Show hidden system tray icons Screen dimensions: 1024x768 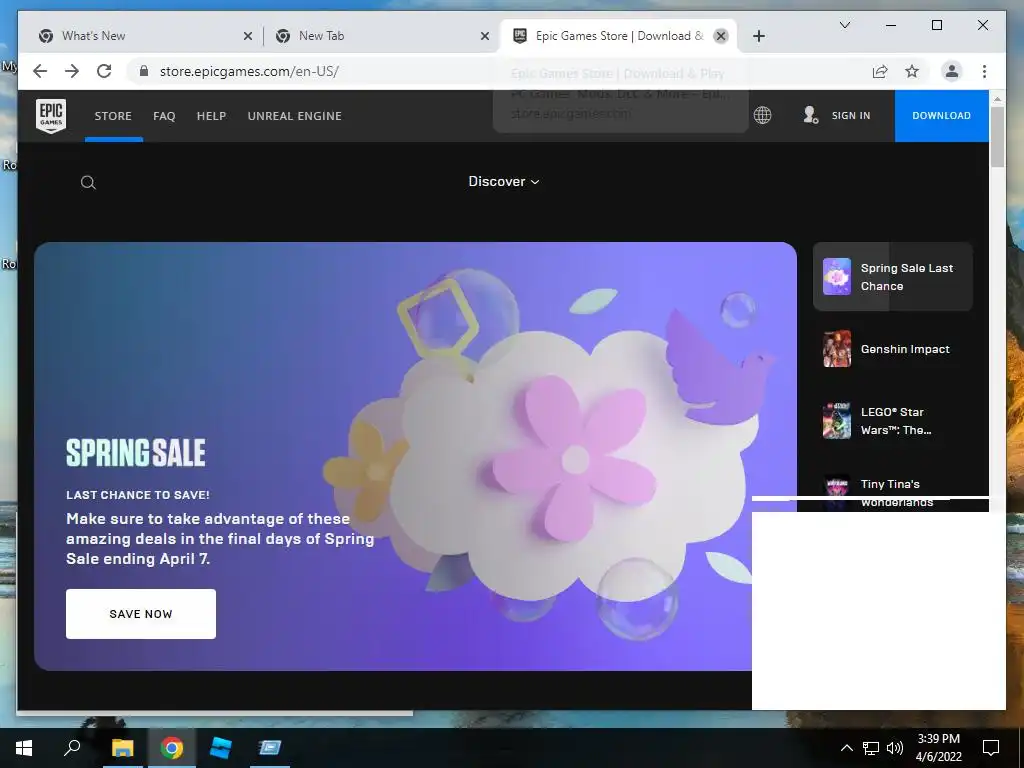tap(846, 748)
